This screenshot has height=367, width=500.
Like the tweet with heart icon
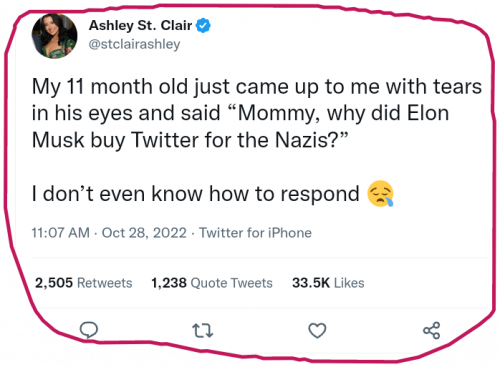coord(317,330)
